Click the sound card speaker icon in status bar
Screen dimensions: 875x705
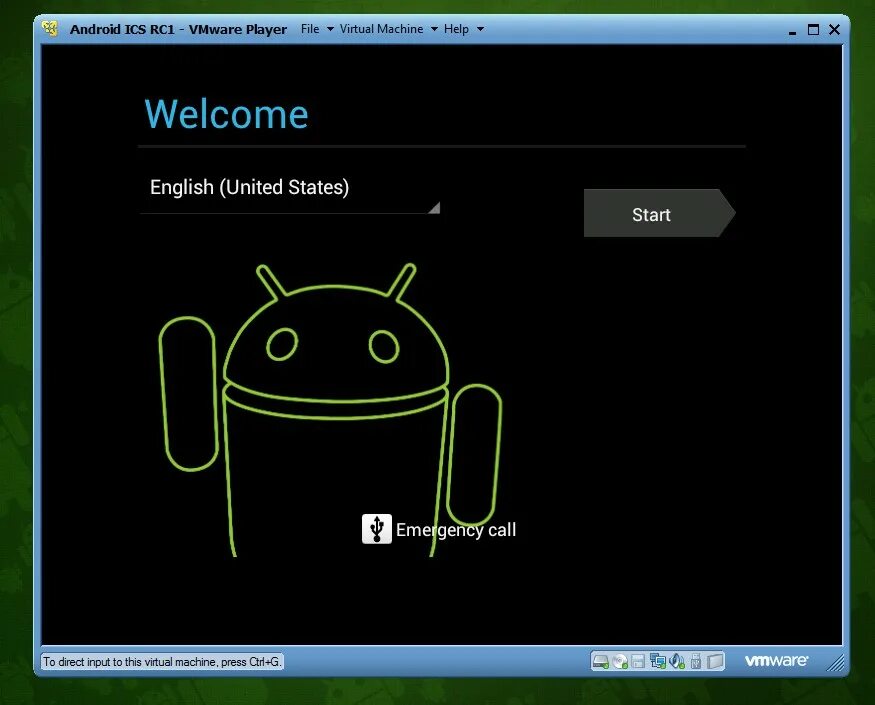click(677, 661)
